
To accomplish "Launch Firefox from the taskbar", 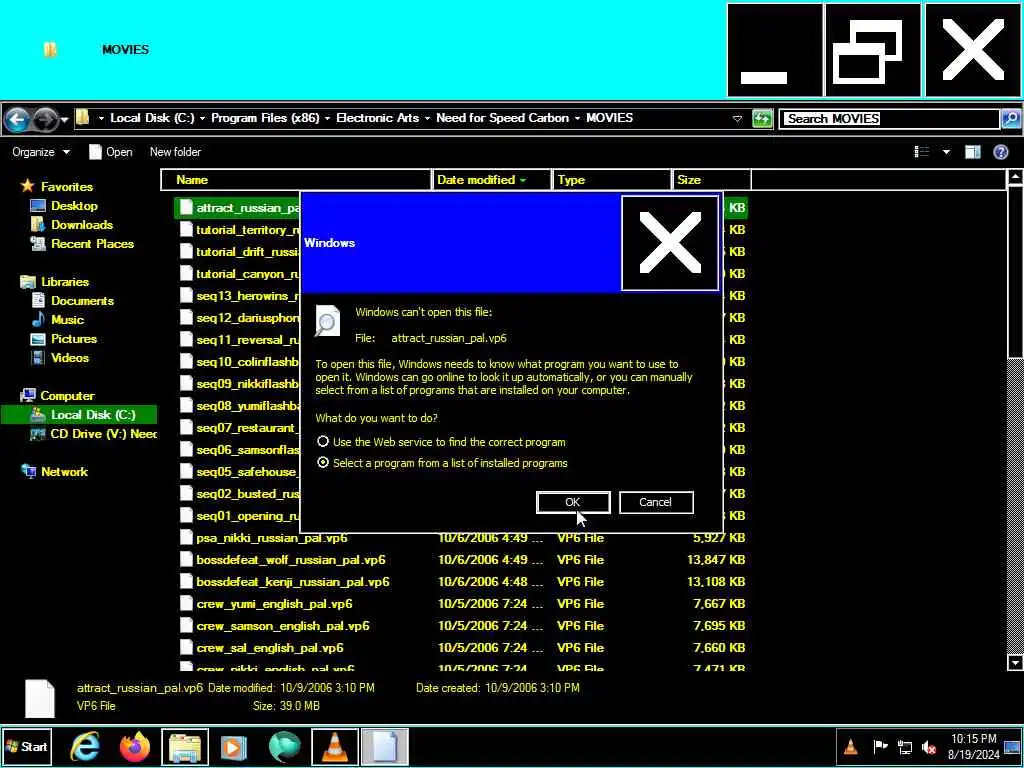I will pos(135,746).
